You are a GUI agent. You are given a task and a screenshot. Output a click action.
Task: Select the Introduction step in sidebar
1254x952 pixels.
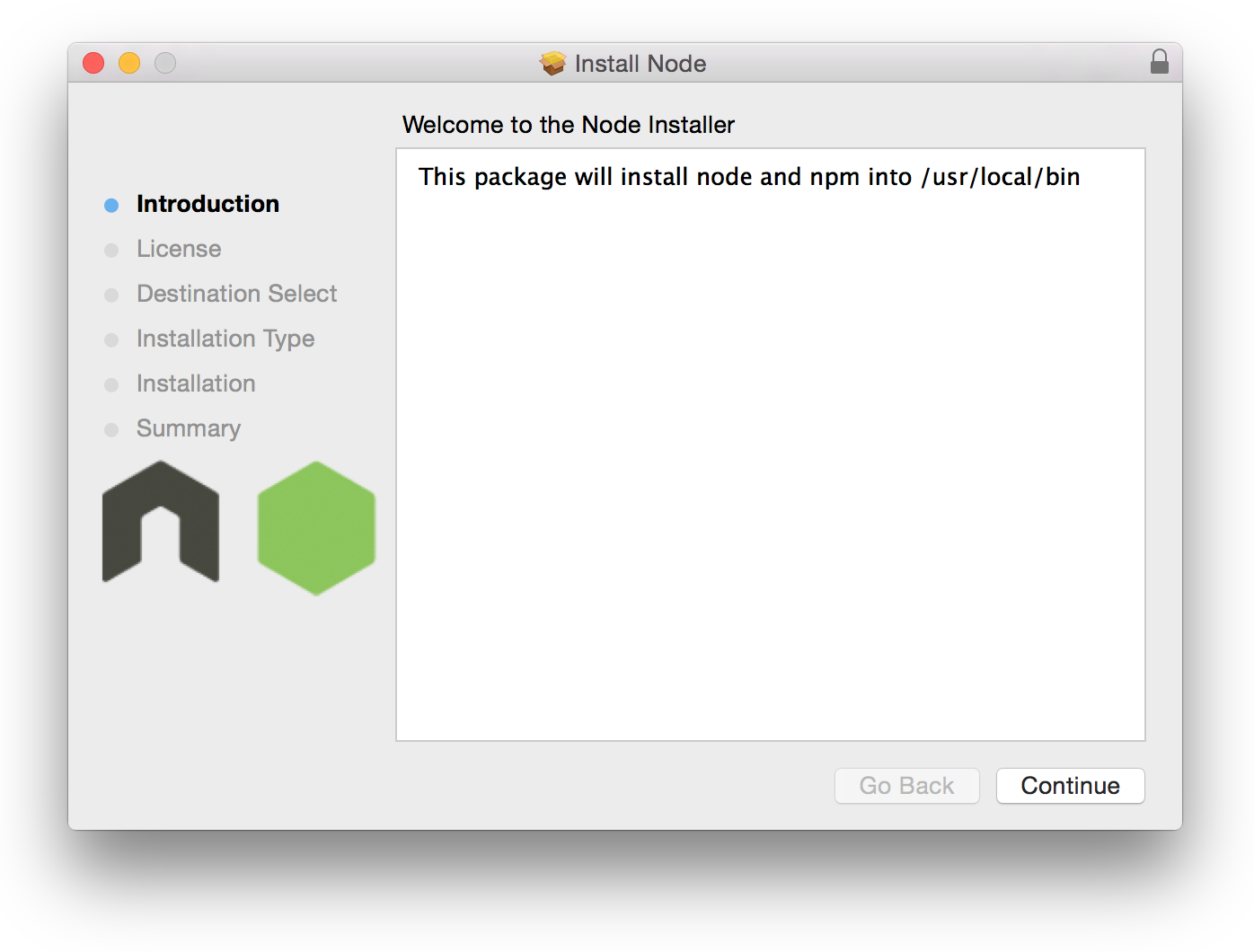tap(208, 204)
